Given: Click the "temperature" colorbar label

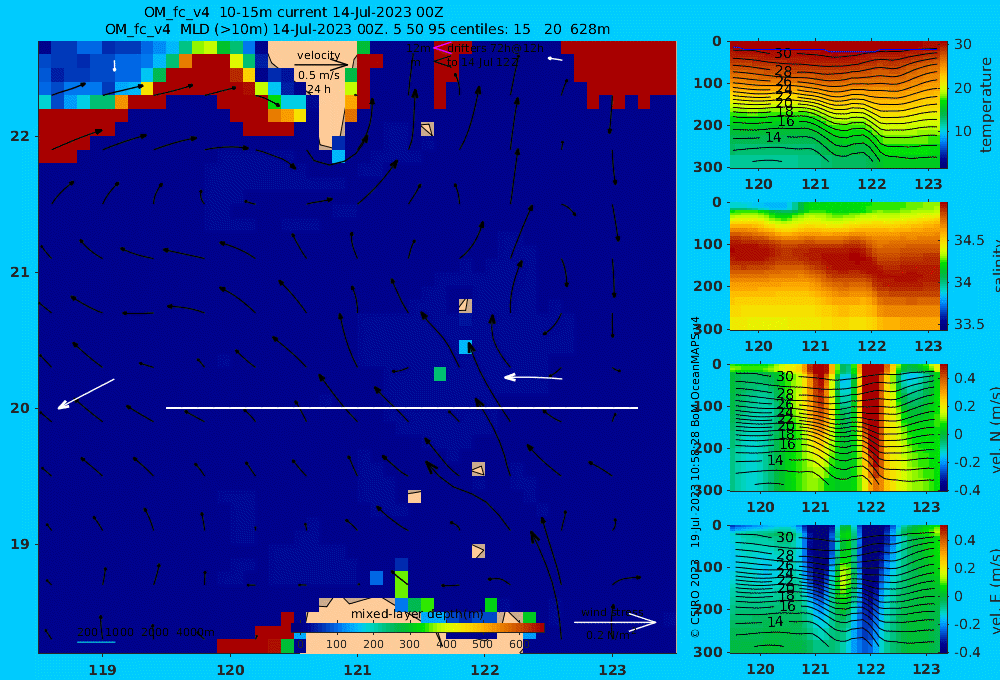Looking at the screenshot, I should pyautogui.click(x=987, y=105).
